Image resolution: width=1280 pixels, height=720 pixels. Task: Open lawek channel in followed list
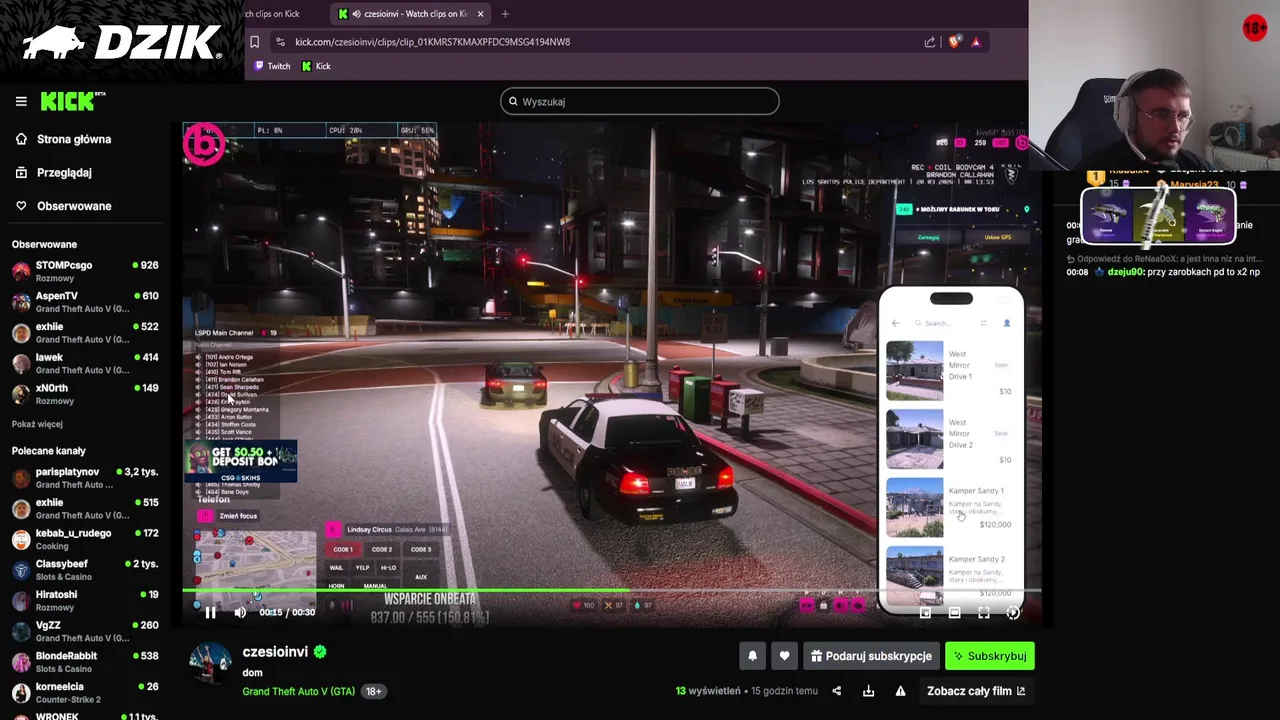85,363
